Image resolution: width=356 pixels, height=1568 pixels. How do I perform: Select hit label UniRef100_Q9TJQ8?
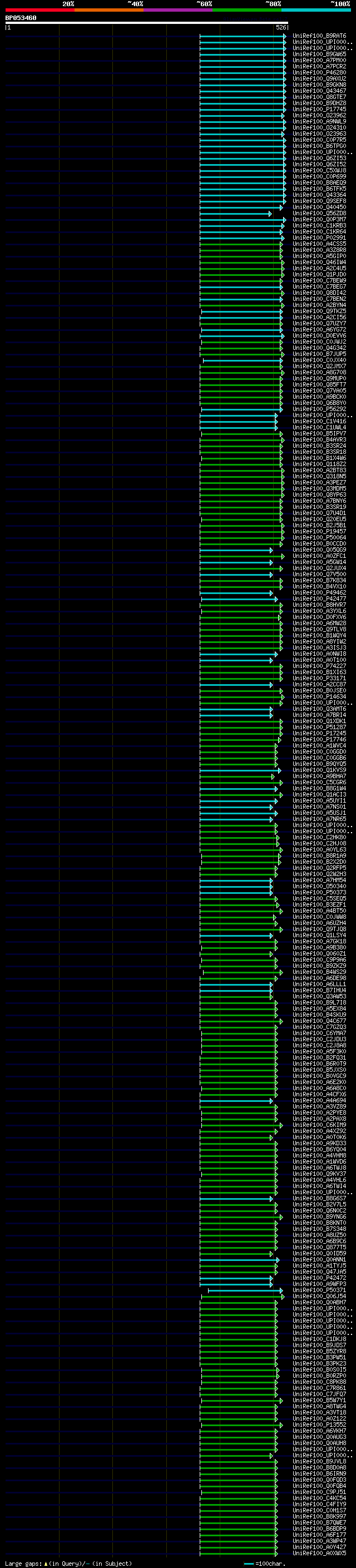(x=319, y=929)
